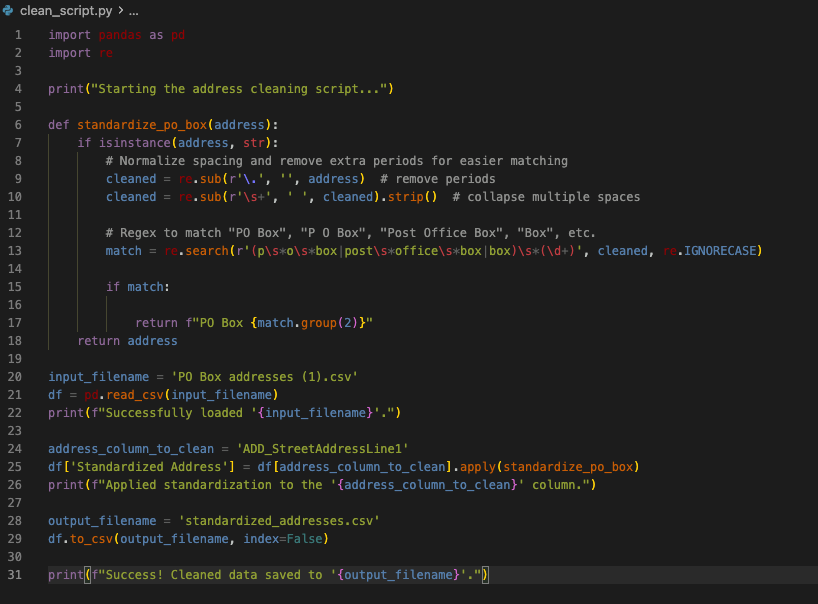This screenshot has width=818, height=604.
Task: Select line number 20 in the gutter
Action: click(x=15, y=377)
